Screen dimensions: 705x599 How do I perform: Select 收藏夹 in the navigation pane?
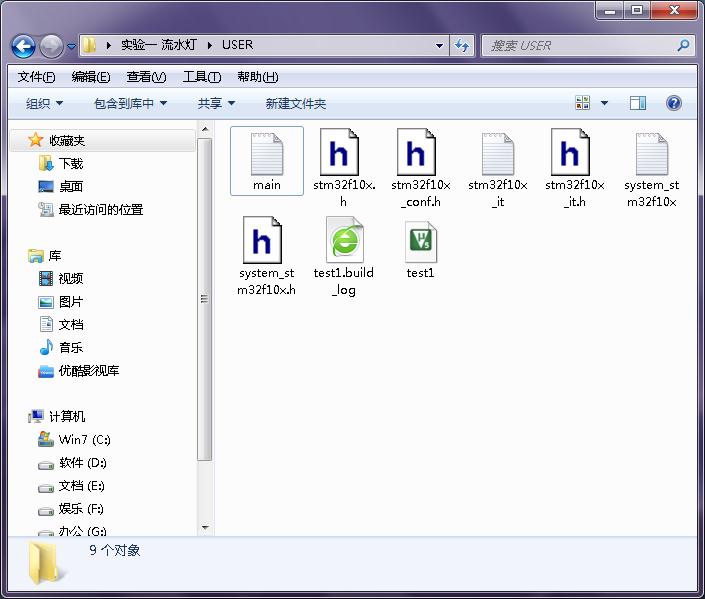[67, 141]
